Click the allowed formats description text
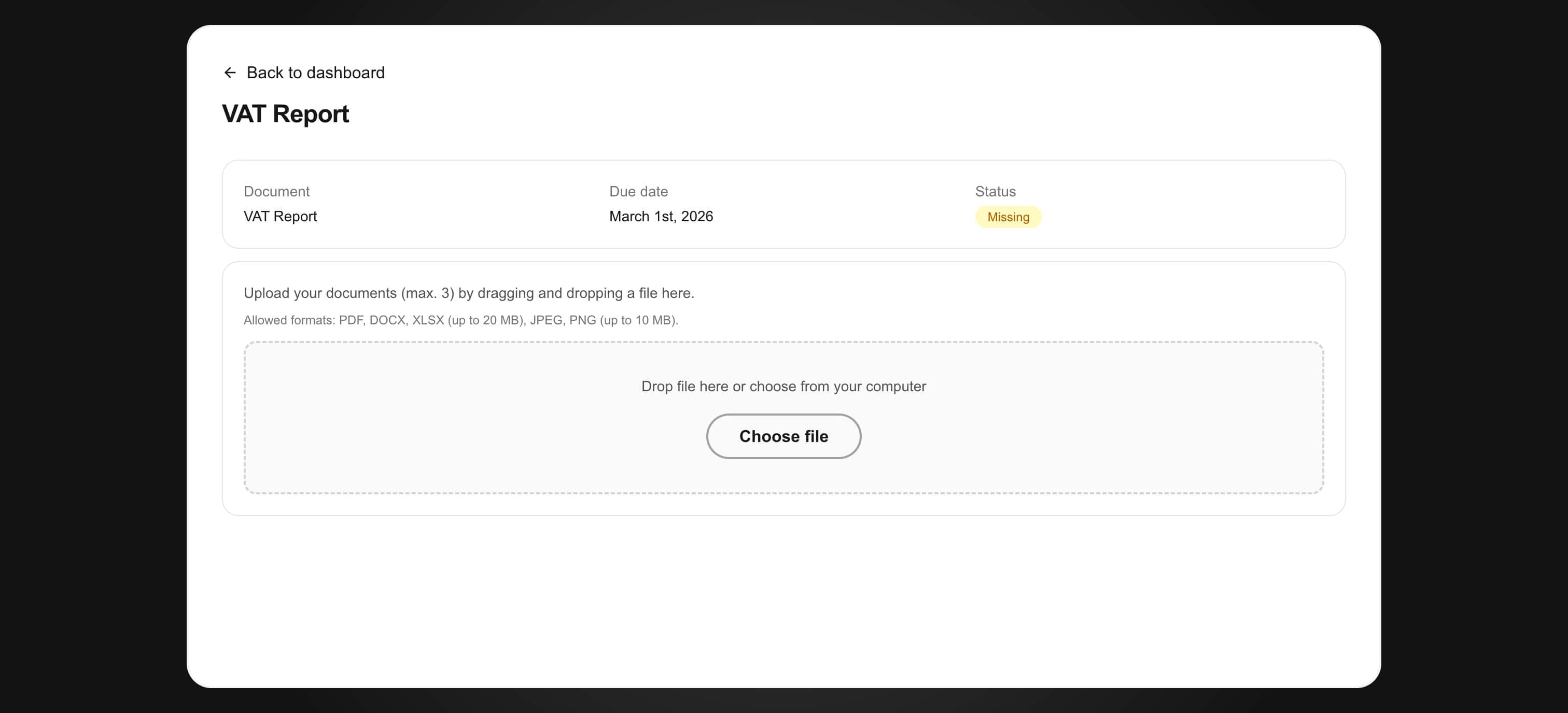The height and width of the screenshot is (713, 1568). pos(461,319)
